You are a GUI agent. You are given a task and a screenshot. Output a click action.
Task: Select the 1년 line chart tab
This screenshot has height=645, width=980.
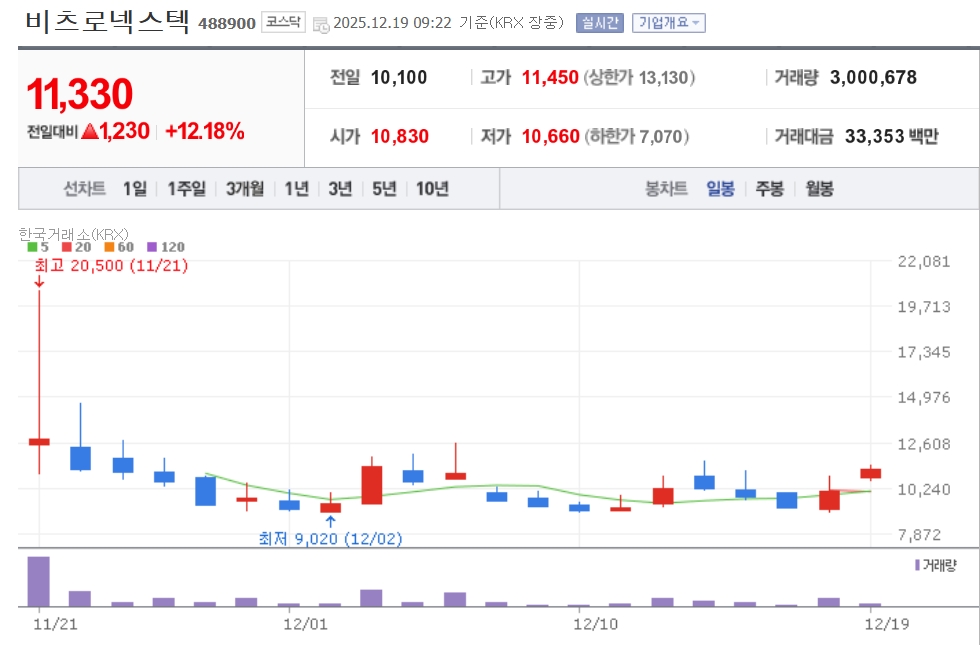296,188
